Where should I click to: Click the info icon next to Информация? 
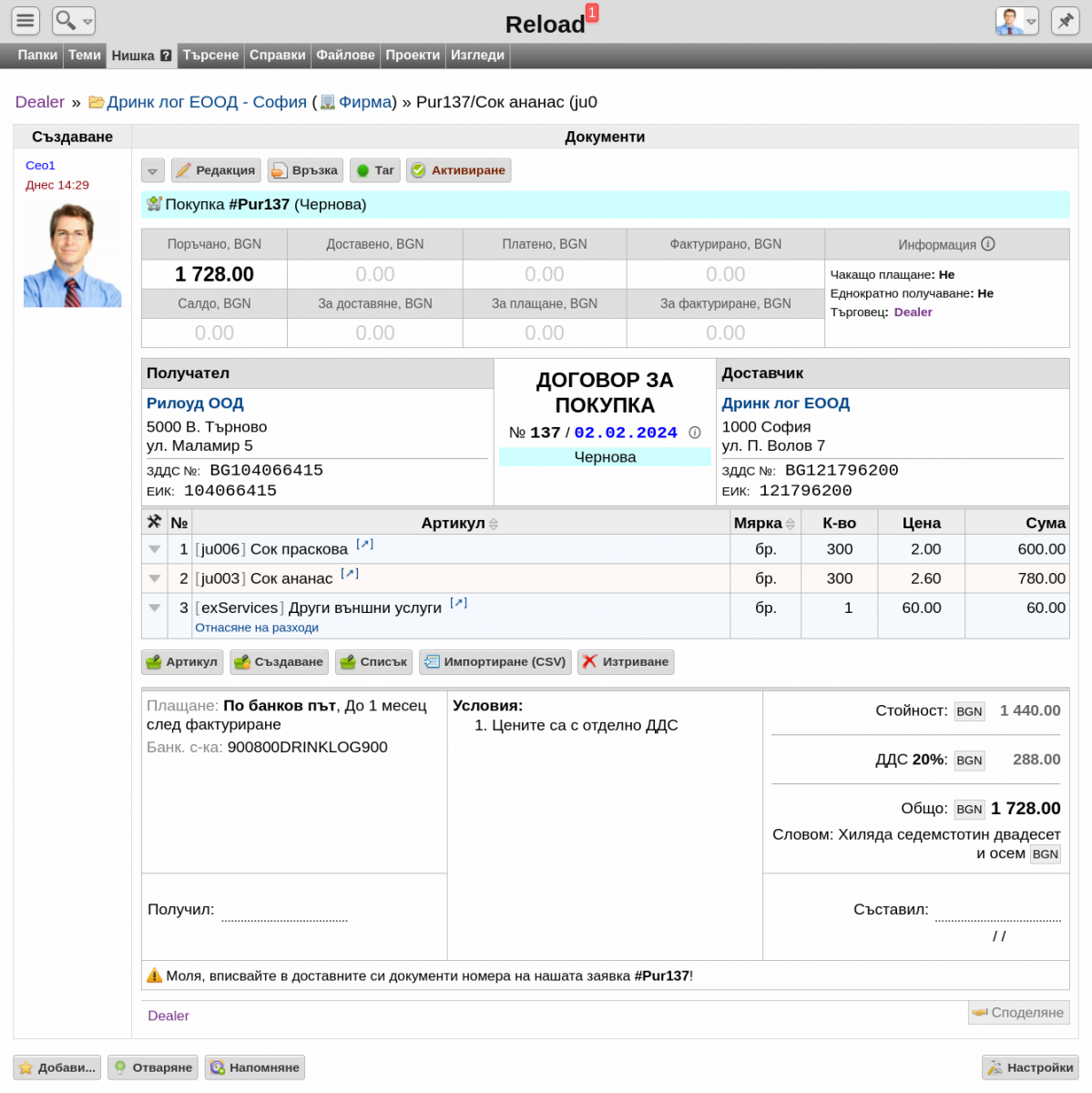(988, 244)
